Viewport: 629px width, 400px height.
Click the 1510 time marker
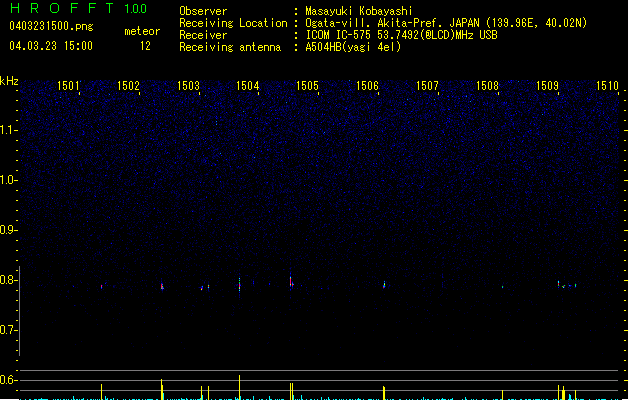[x=607, y=86]
